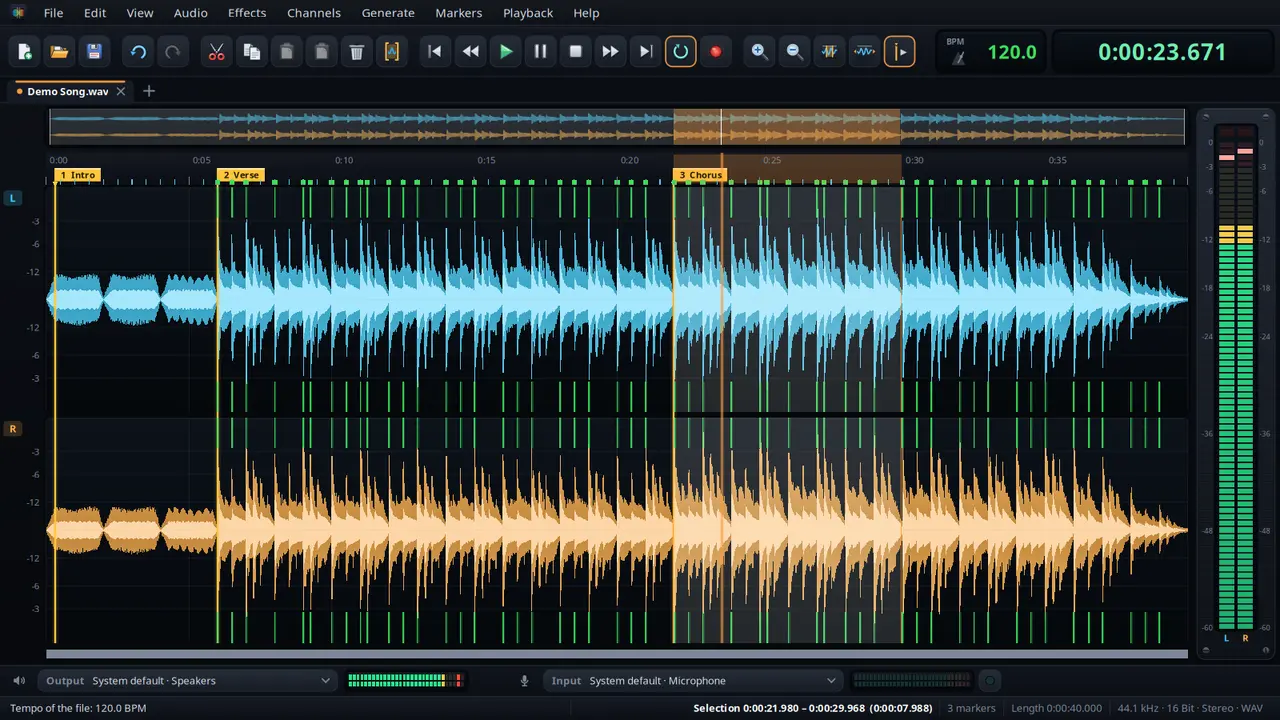Select the Demo Song.wav tab

point(68,91)
